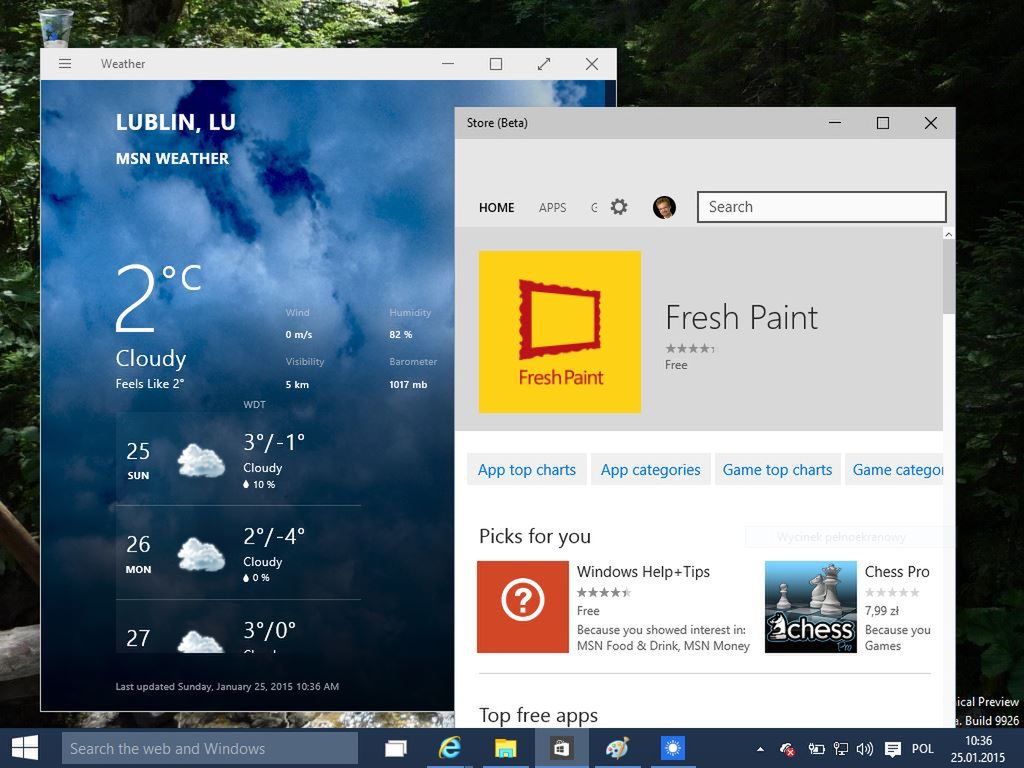Click the Store Search input box
This screenshot has width=1024, height=768.
pos(822,207)
